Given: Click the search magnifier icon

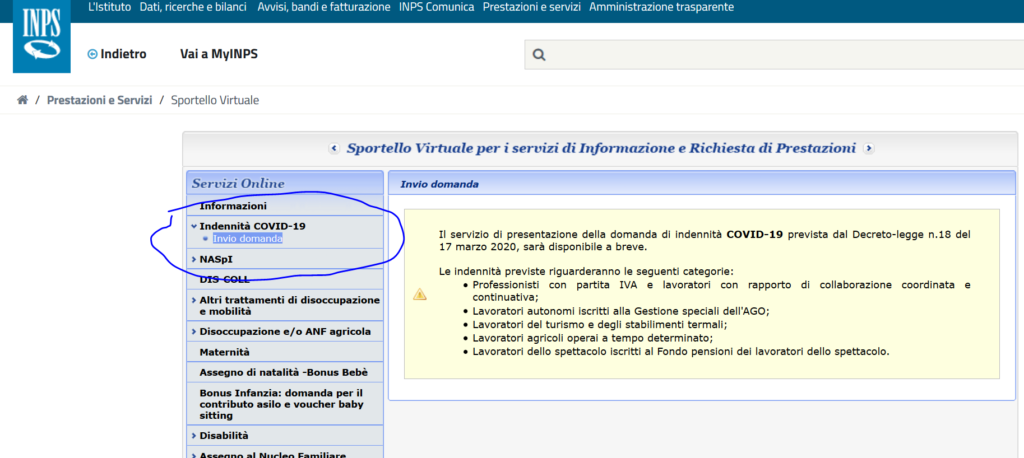Looking at the screenshot, I should 539,55.
